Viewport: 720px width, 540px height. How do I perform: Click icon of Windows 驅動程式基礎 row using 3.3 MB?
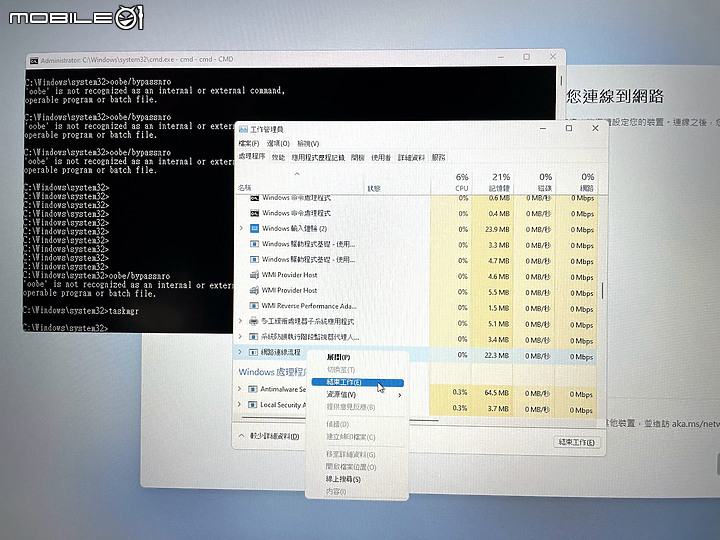point(254,244)
